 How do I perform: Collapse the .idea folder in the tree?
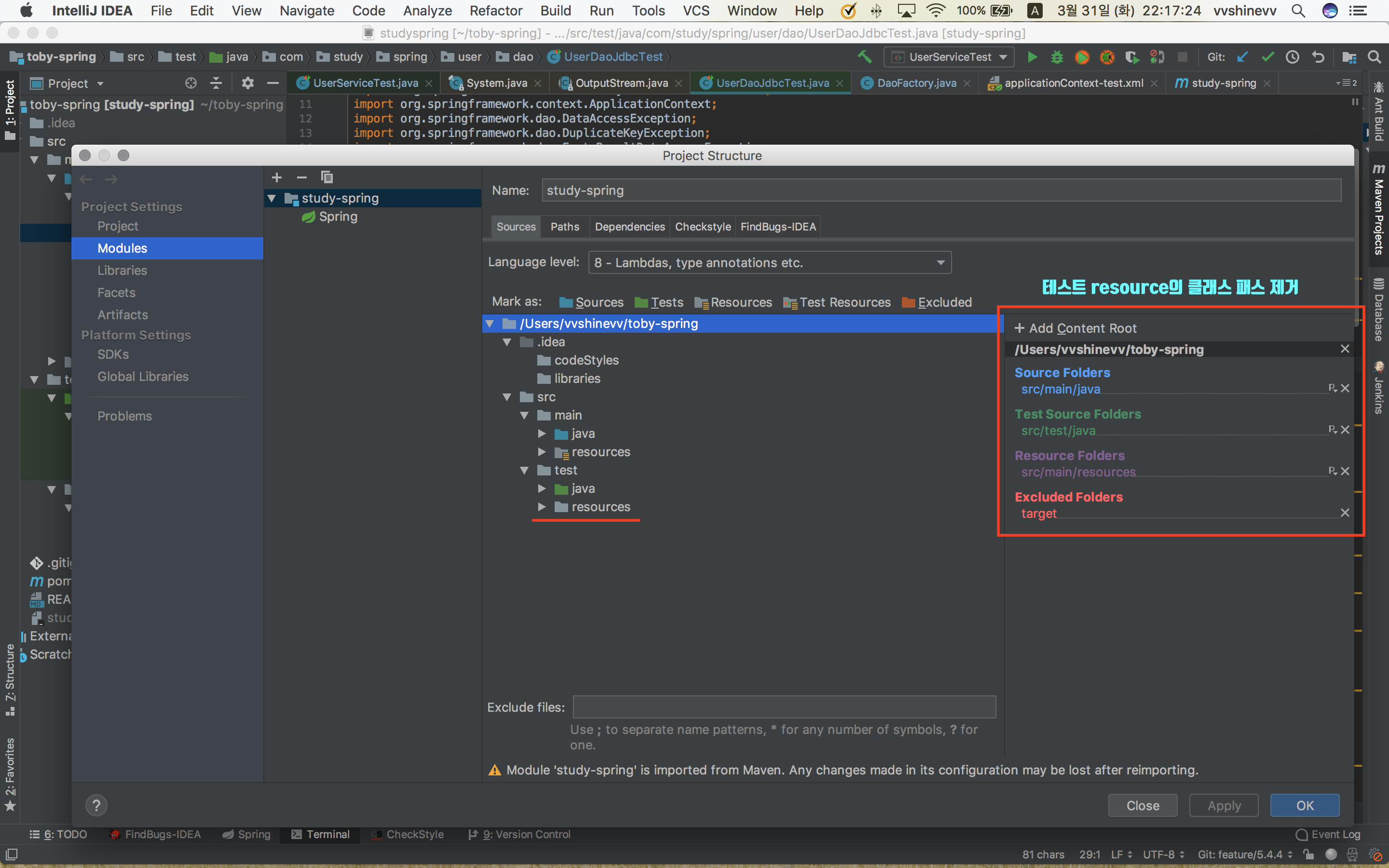[x=507, y=342]
